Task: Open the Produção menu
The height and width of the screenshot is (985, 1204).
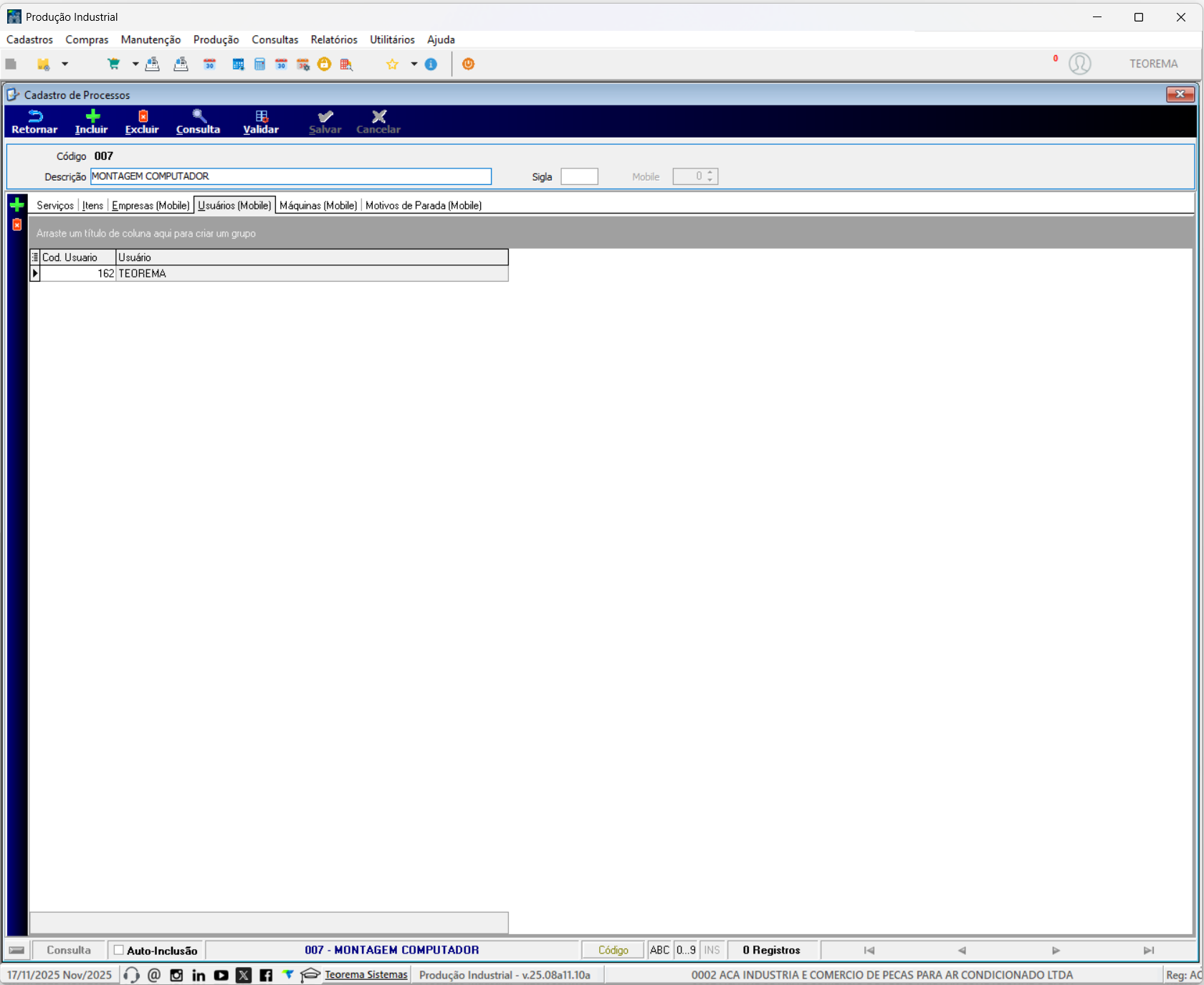Action: [216, 39]
